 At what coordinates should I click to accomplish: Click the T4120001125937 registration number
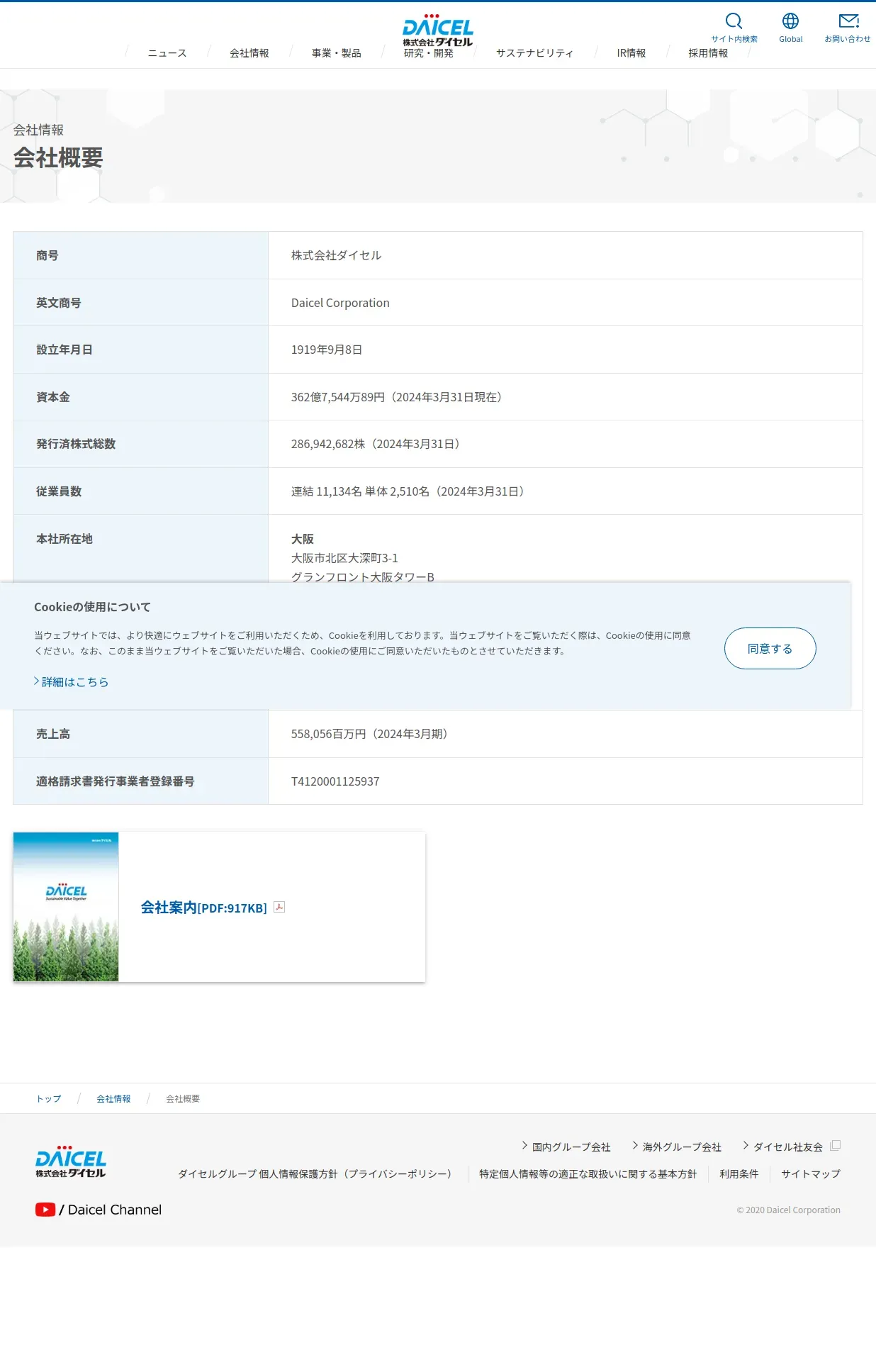click(x=335, y=781)
